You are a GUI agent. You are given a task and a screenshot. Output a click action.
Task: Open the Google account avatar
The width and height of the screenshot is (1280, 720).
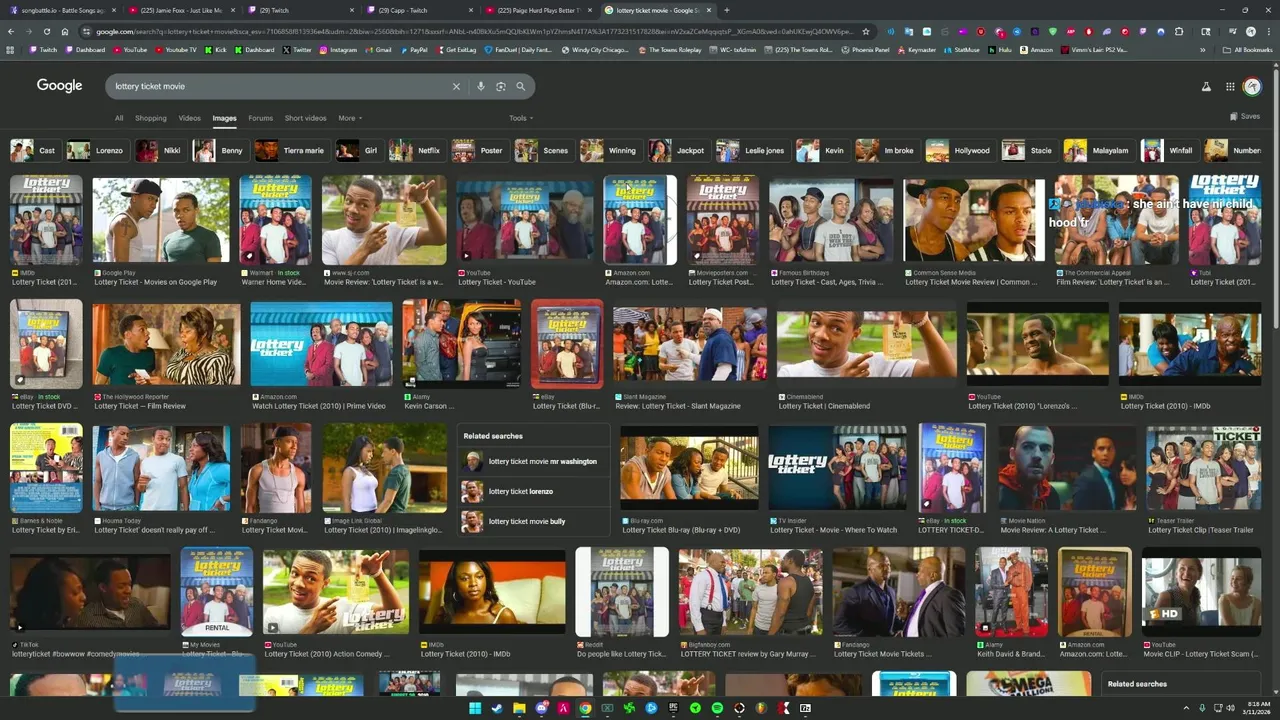(x=1252, y=87)
